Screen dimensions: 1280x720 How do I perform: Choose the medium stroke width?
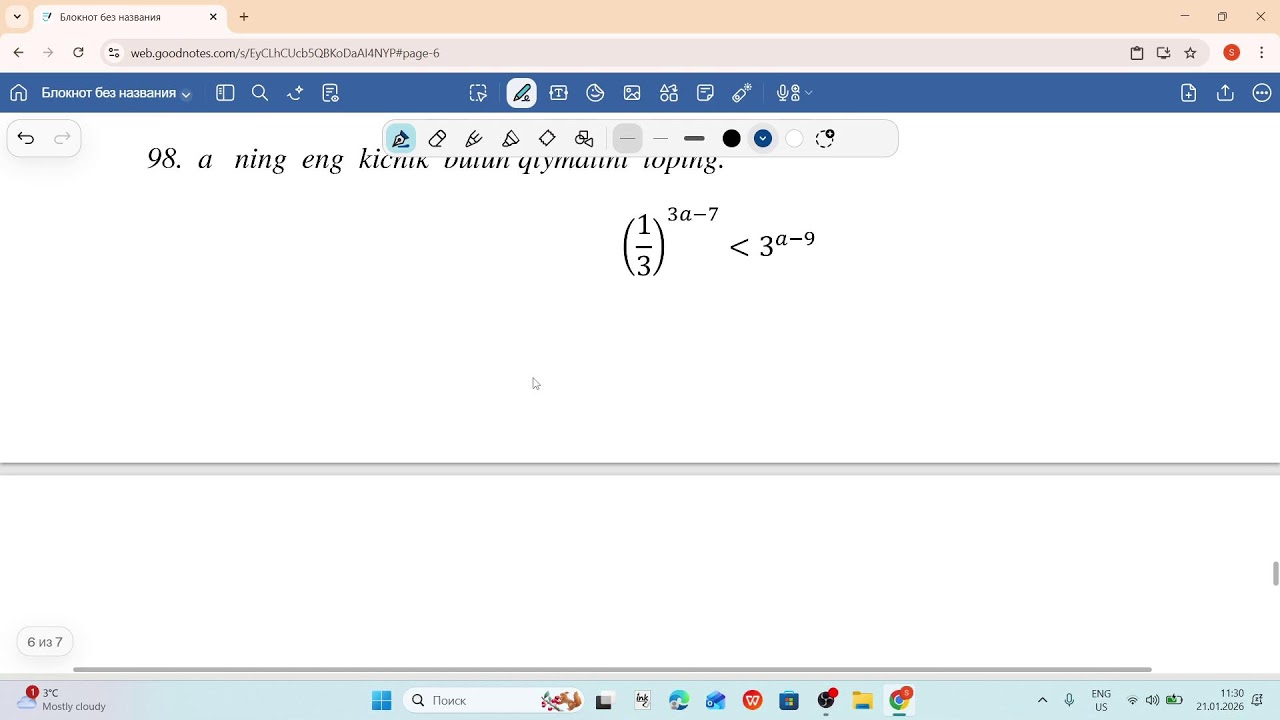660,138
